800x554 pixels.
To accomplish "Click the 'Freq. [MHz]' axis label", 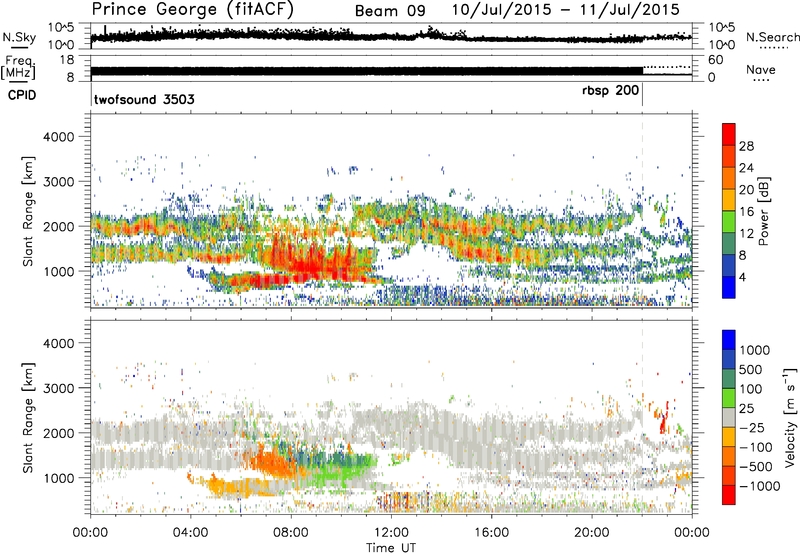I will (x=18, y=68).
